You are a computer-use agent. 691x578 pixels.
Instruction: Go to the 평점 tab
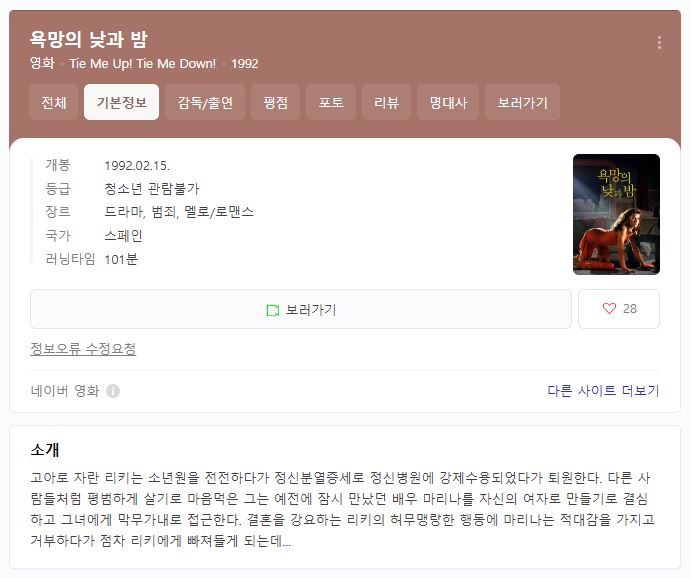(x=275, y=102)
